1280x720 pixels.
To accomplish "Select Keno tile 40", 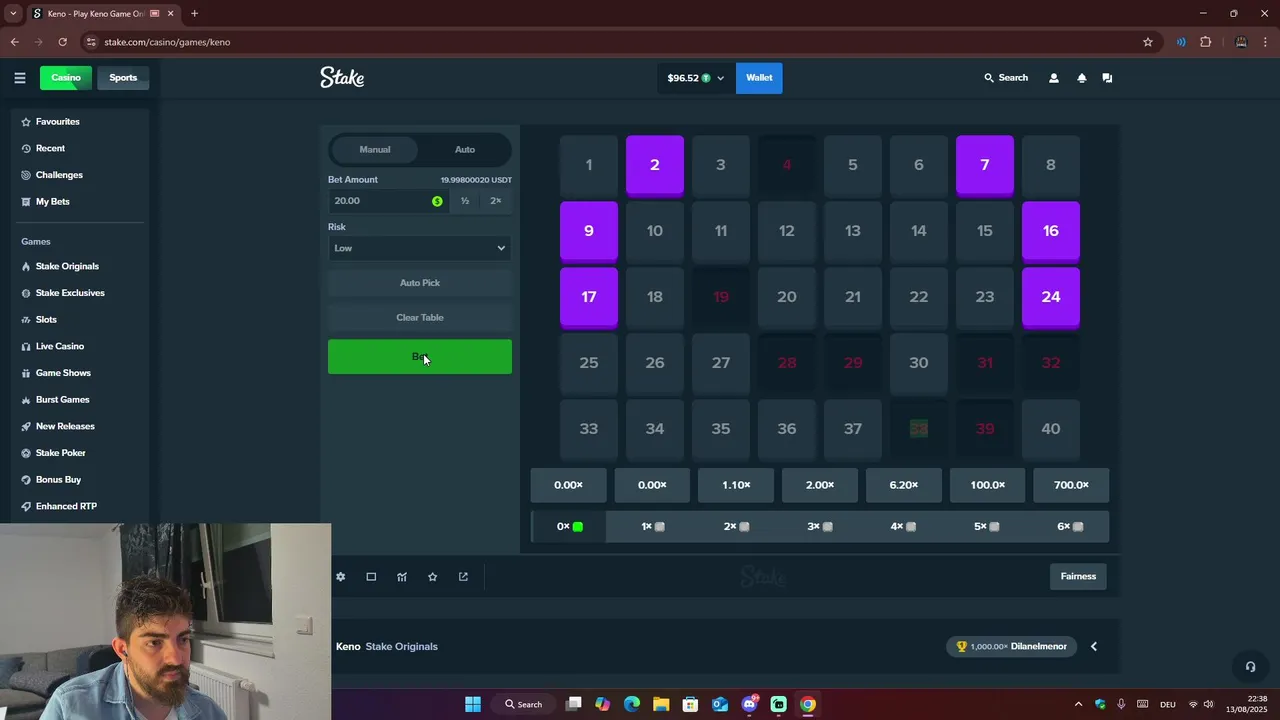I will [1051, 429].
